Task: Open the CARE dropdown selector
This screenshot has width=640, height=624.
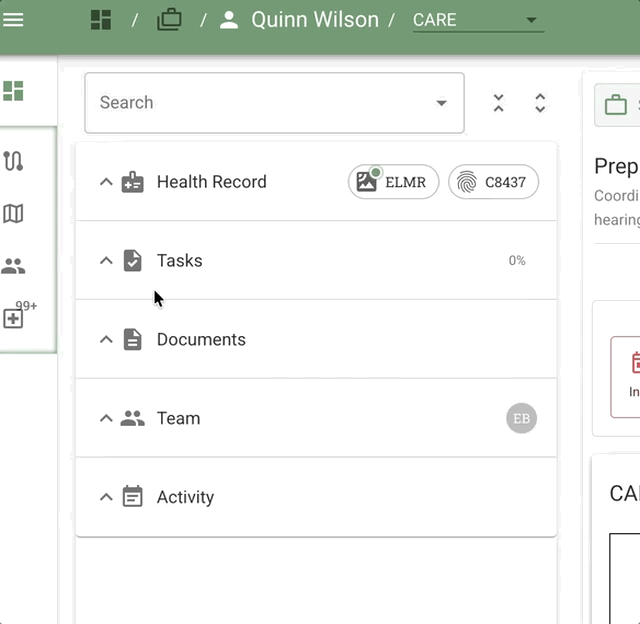Action: click(x=478, y=20)
